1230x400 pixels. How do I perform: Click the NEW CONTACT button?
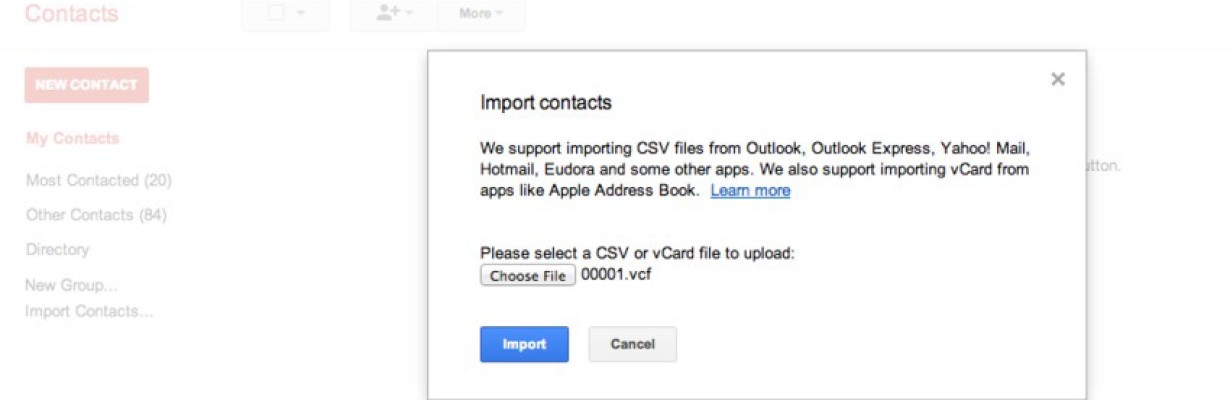pos(87,85)
